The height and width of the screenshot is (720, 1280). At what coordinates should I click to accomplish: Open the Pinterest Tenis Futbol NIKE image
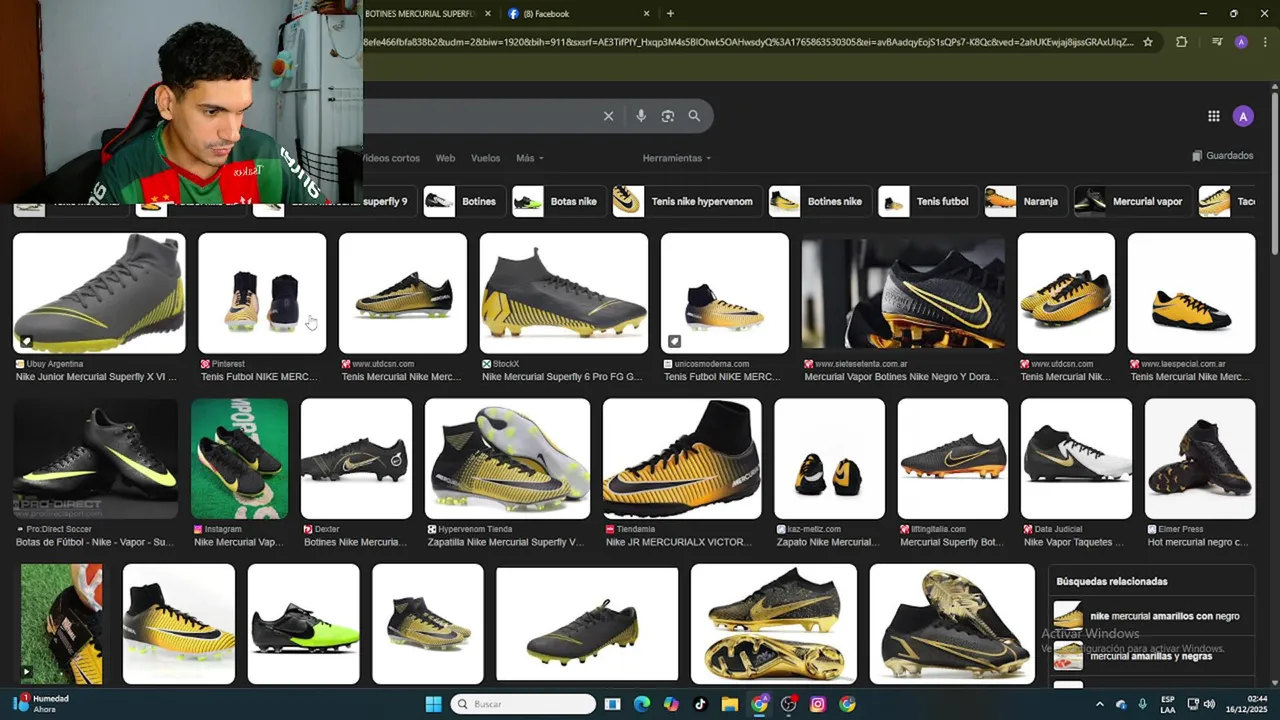tap(262, 293)
